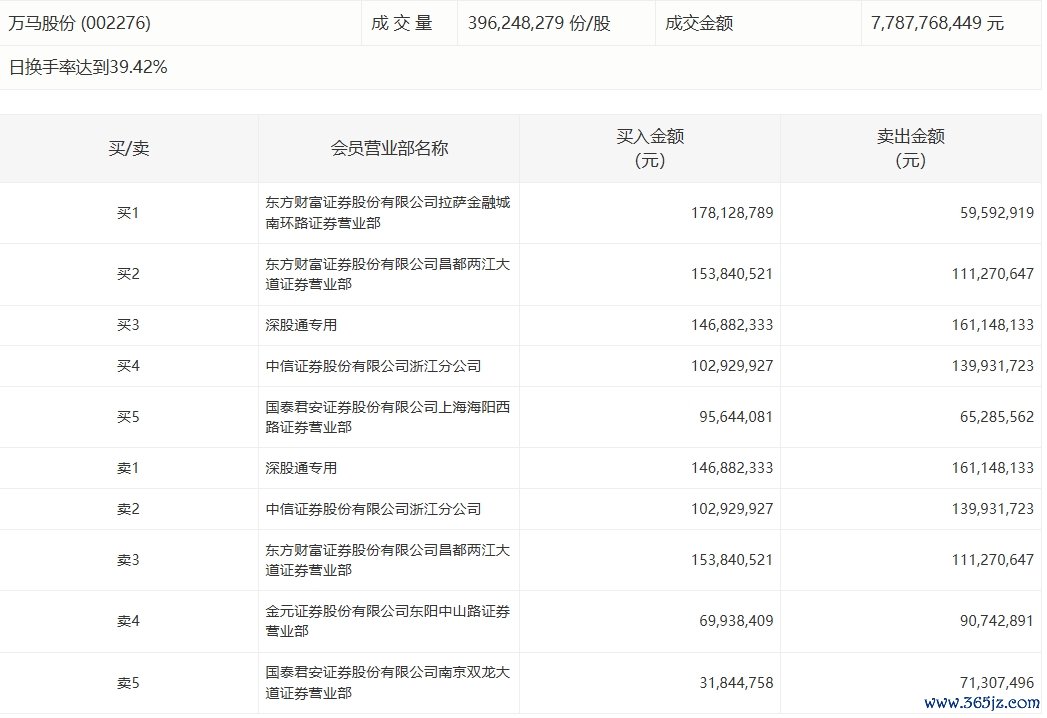Screen dimensions: 1047x718
Task: Click 国泰君安证券南京双龙大道证券营业部 name
Action: pyautogui.click(x=388, y=683)
